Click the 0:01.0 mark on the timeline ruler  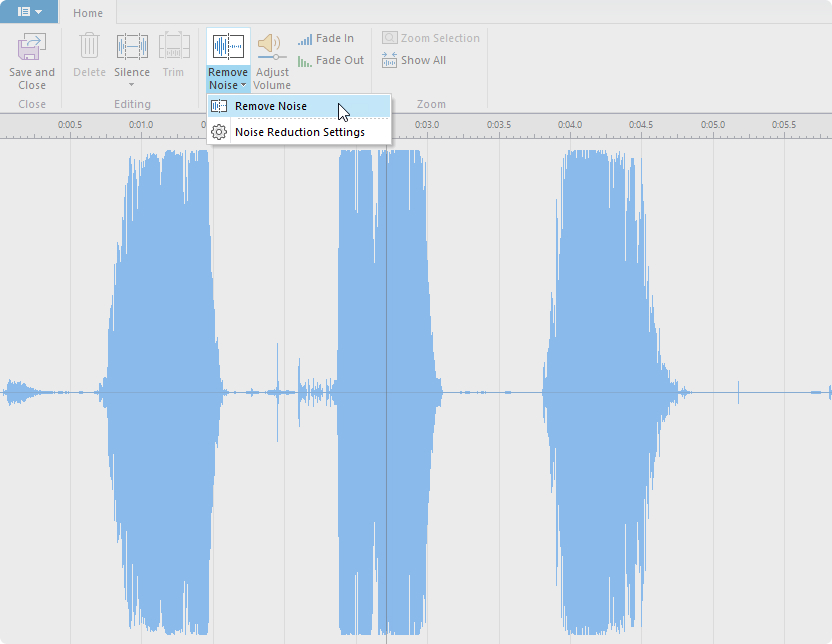coord(141,126)
